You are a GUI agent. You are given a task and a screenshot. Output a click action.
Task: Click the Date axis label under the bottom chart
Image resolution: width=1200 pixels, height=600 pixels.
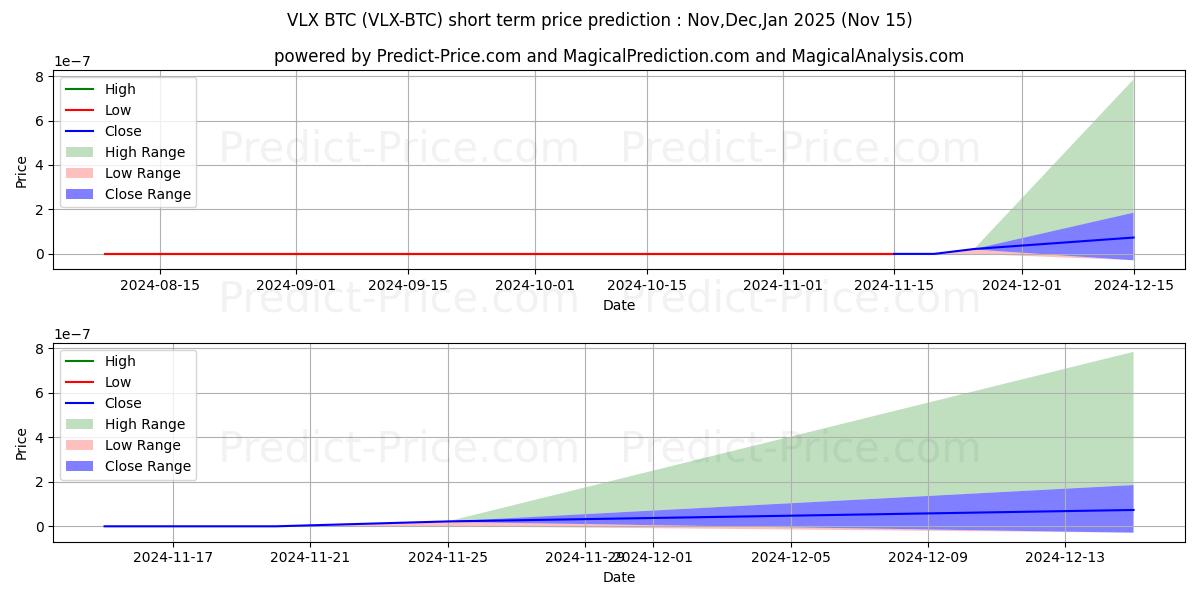coord(619,577)
